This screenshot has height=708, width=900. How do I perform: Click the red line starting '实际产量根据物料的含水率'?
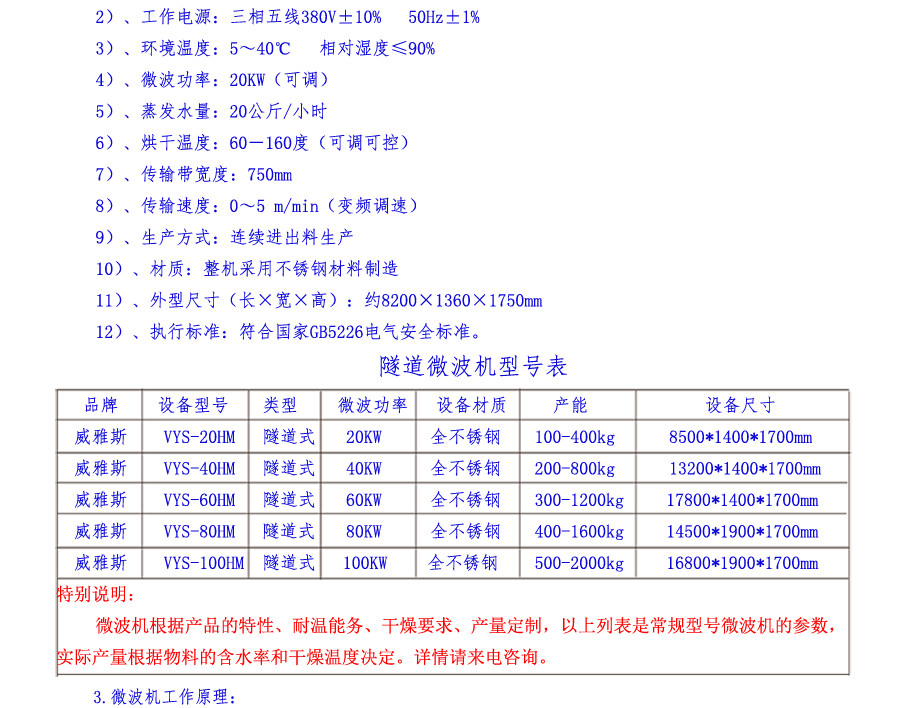303,657
